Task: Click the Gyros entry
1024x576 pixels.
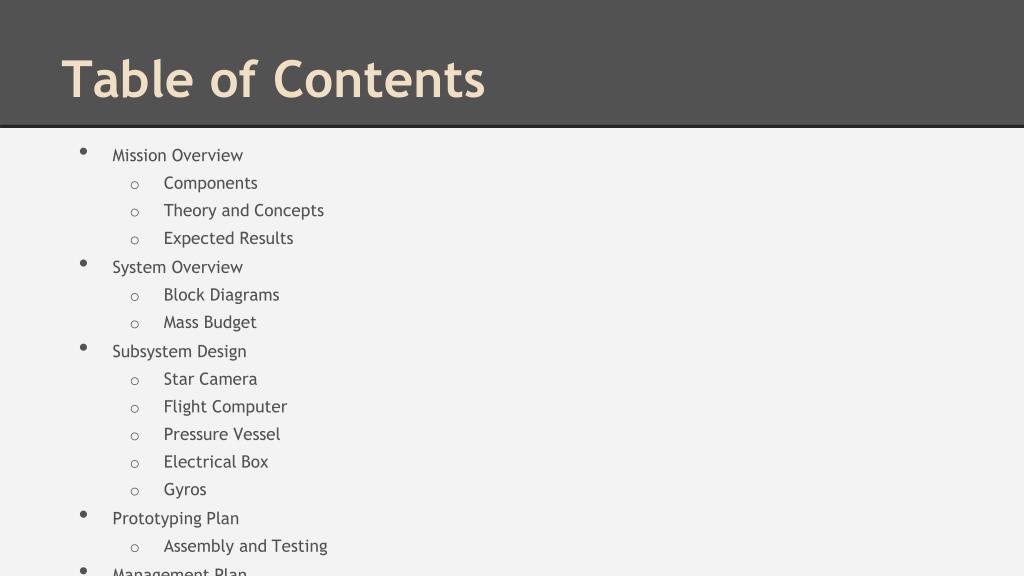Action: pos(185,490)
